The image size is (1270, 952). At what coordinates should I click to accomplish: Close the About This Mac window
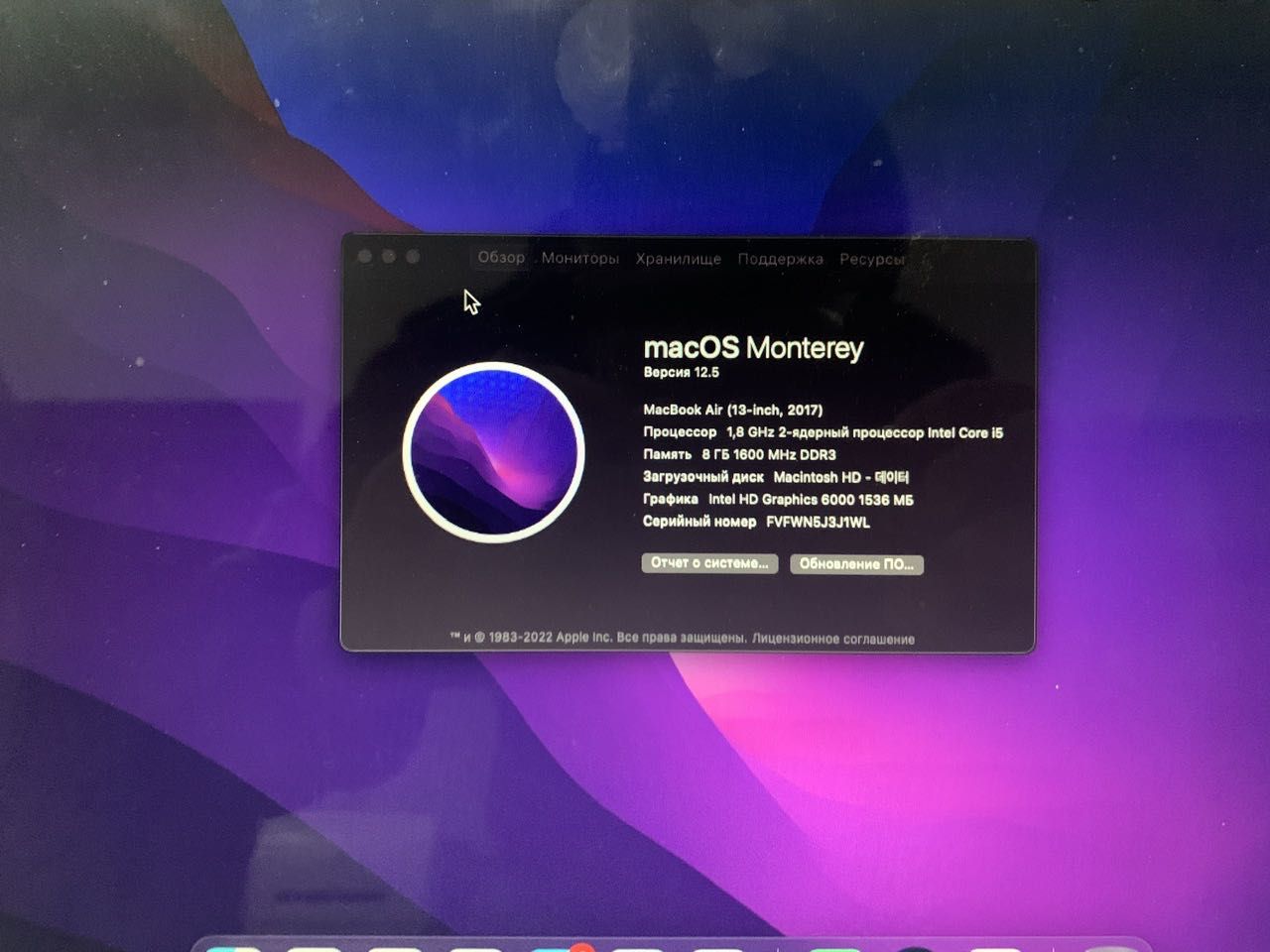pos(365,257)
